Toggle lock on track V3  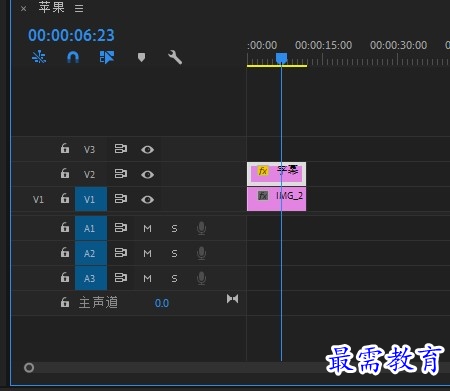(x=65, y=148)
